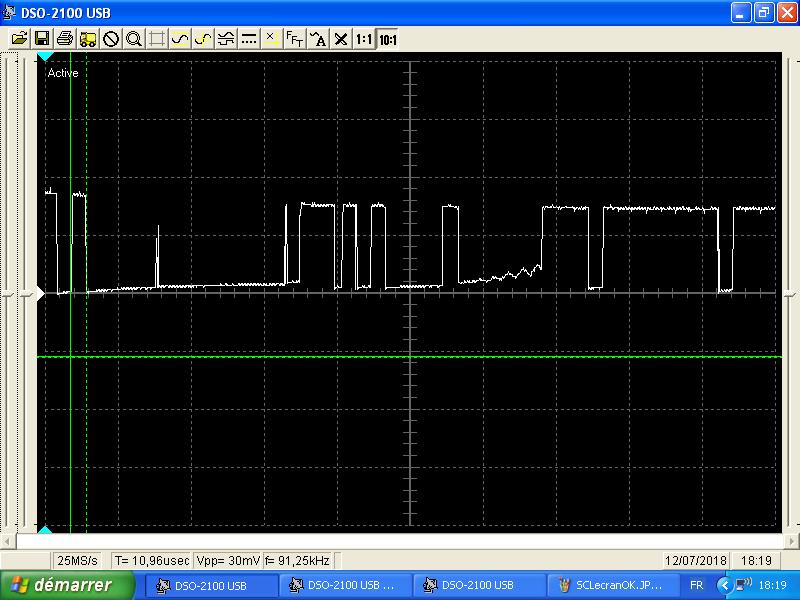Click the channel ground level arrow marker
Viewport: 800px width, 600px height.
[x=41, y=293]
